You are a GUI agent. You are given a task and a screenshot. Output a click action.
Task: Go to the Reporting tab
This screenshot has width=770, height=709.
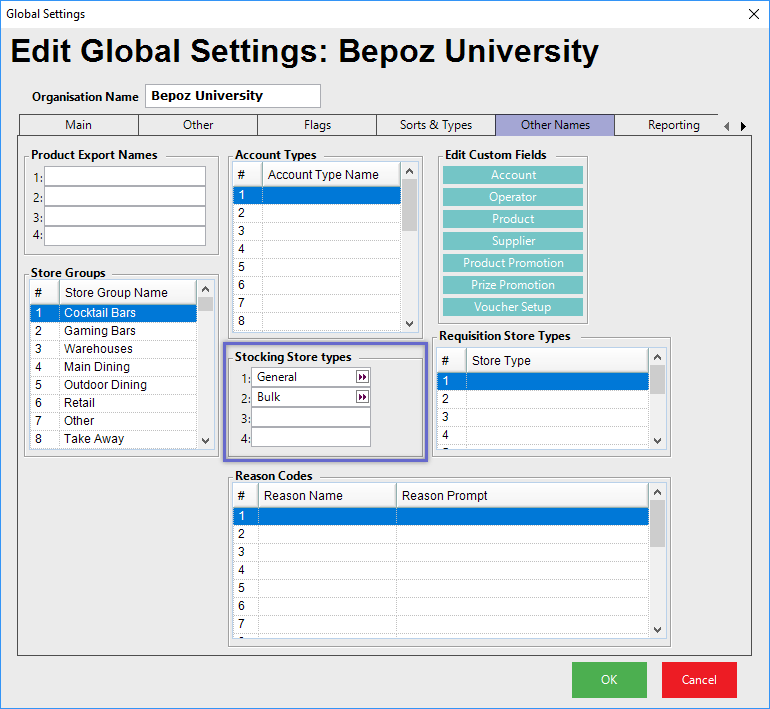pos(673,125)
